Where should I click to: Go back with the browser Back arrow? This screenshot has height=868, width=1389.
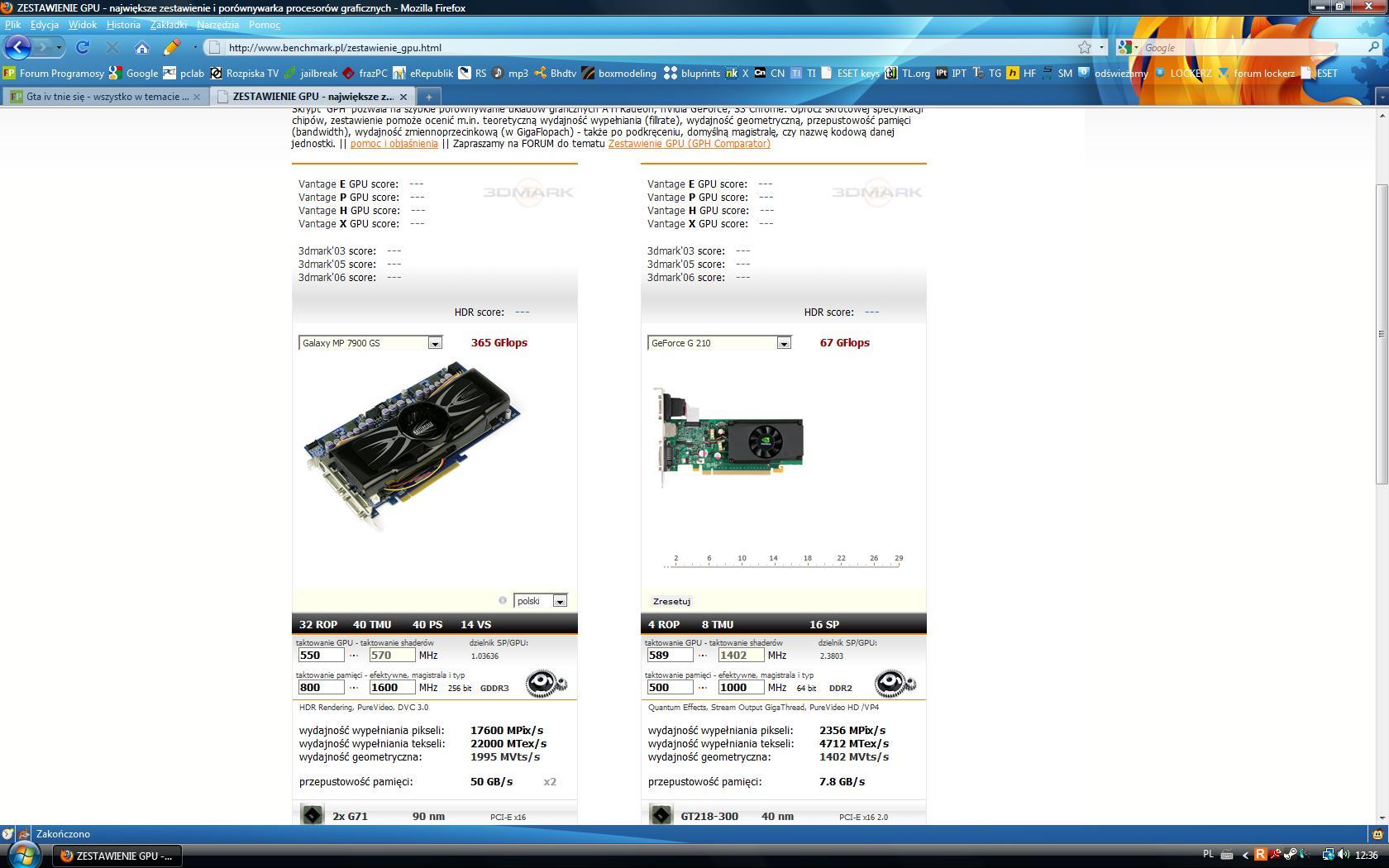click(x=18, y=47)
